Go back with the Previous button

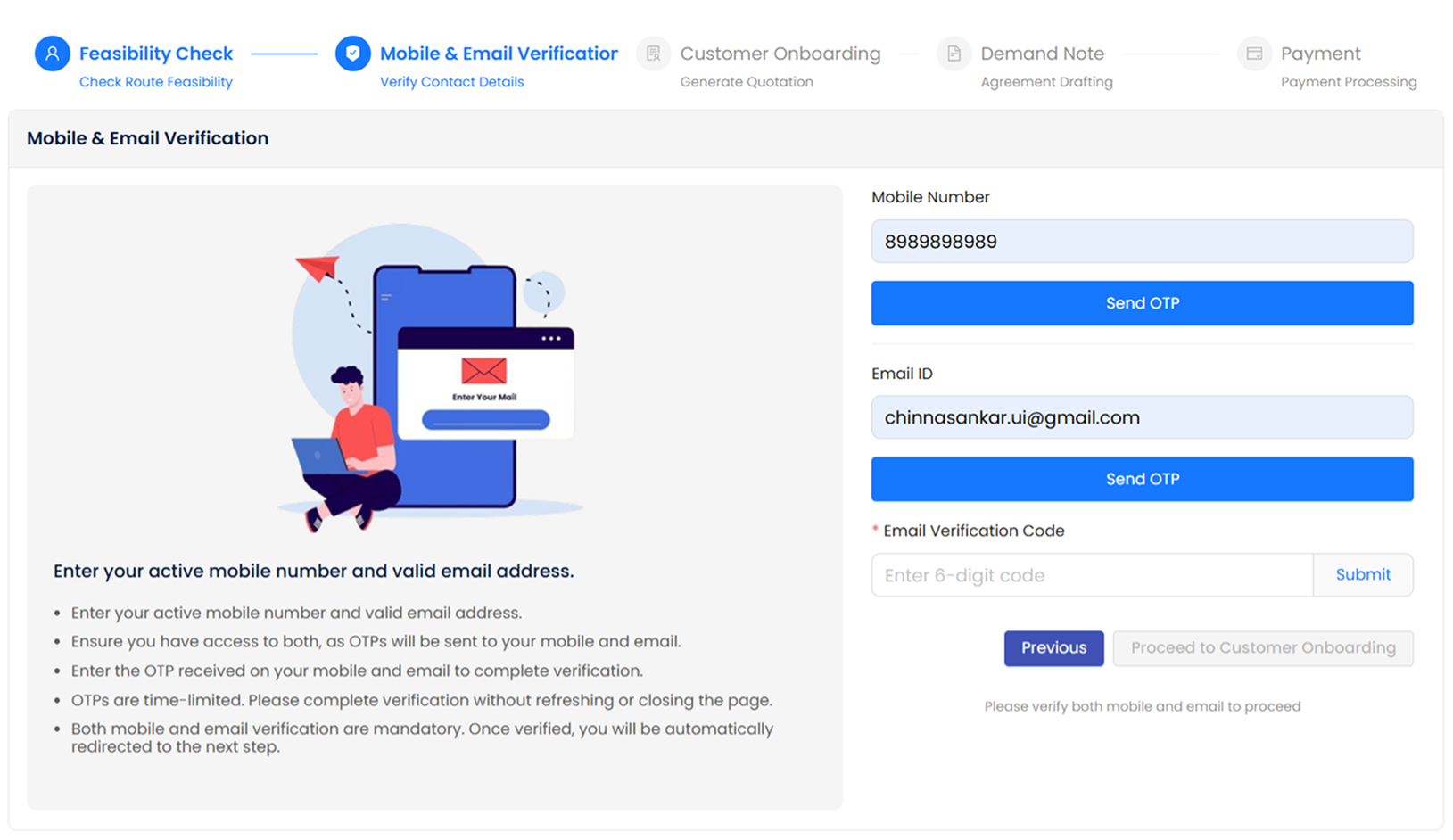tap(1053, 648)
